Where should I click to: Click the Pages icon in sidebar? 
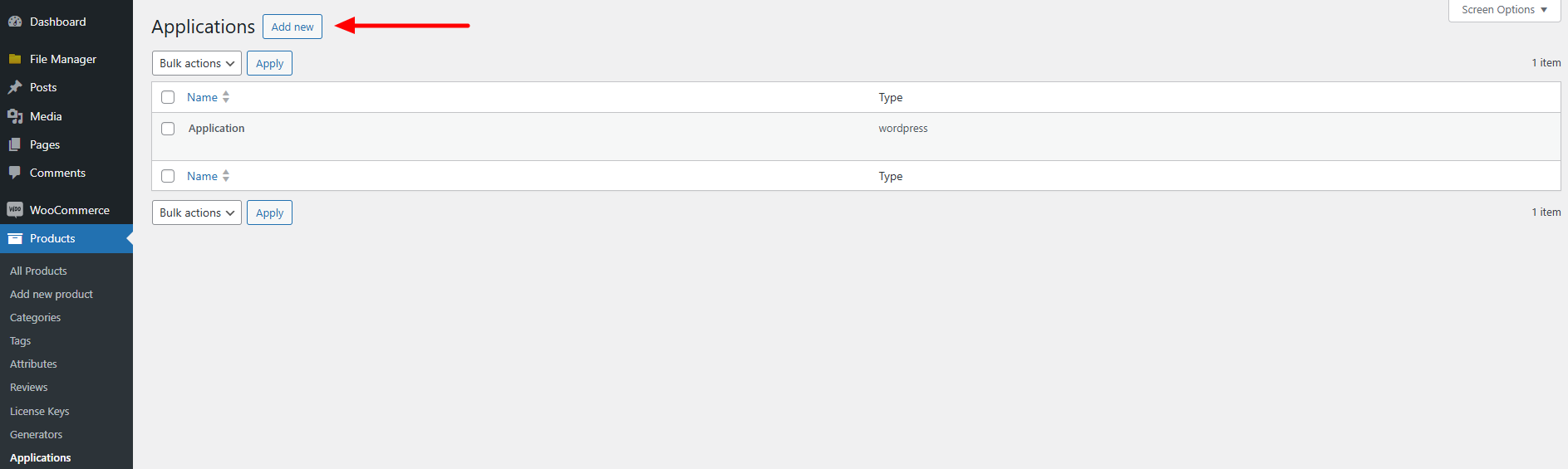coord(15,144)
